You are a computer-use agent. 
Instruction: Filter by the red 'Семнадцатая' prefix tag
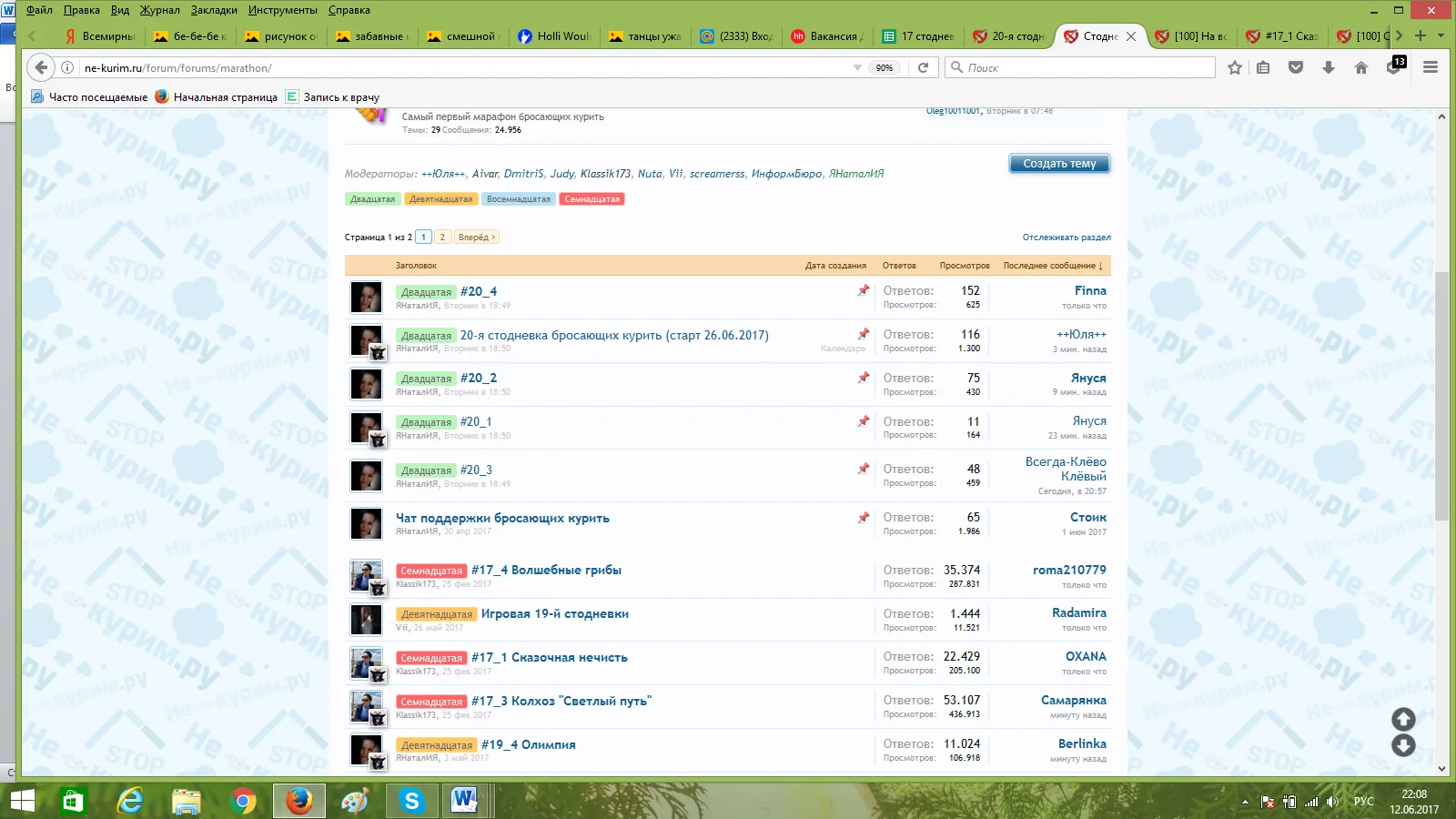pyautogui.click(x=591, y=199)
